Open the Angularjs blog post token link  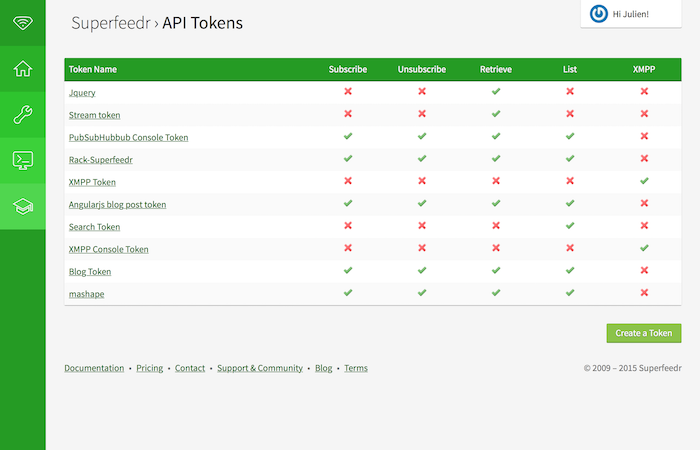[x=117, y=204]
